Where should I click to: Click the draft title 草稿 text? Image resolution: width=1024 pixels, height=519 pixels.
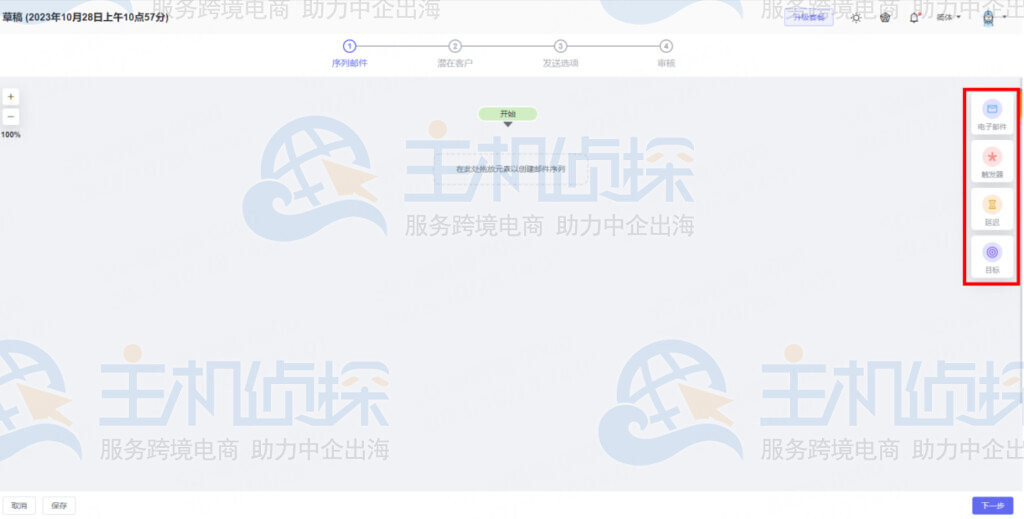pyautogui.click(x=85, y=17)
